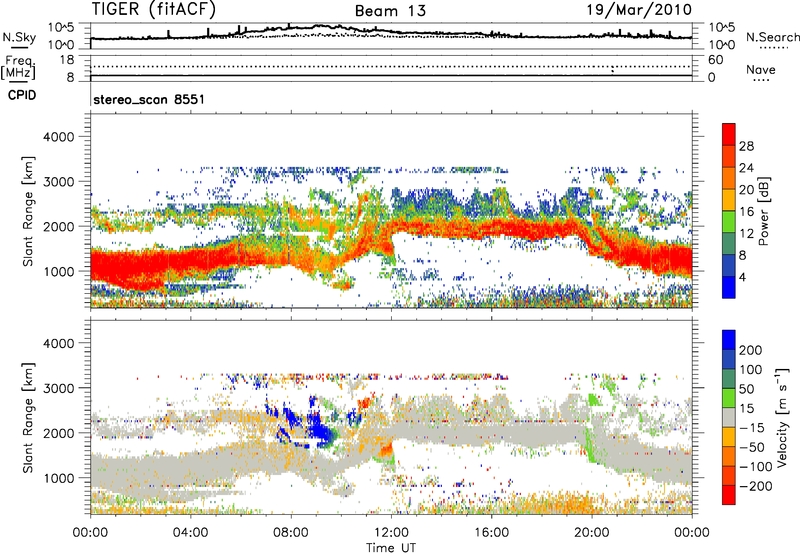This screenshot has width=800, height=554.
Task: Click the '20:00' time axis tick label
Action: click(x=591, y=533)
